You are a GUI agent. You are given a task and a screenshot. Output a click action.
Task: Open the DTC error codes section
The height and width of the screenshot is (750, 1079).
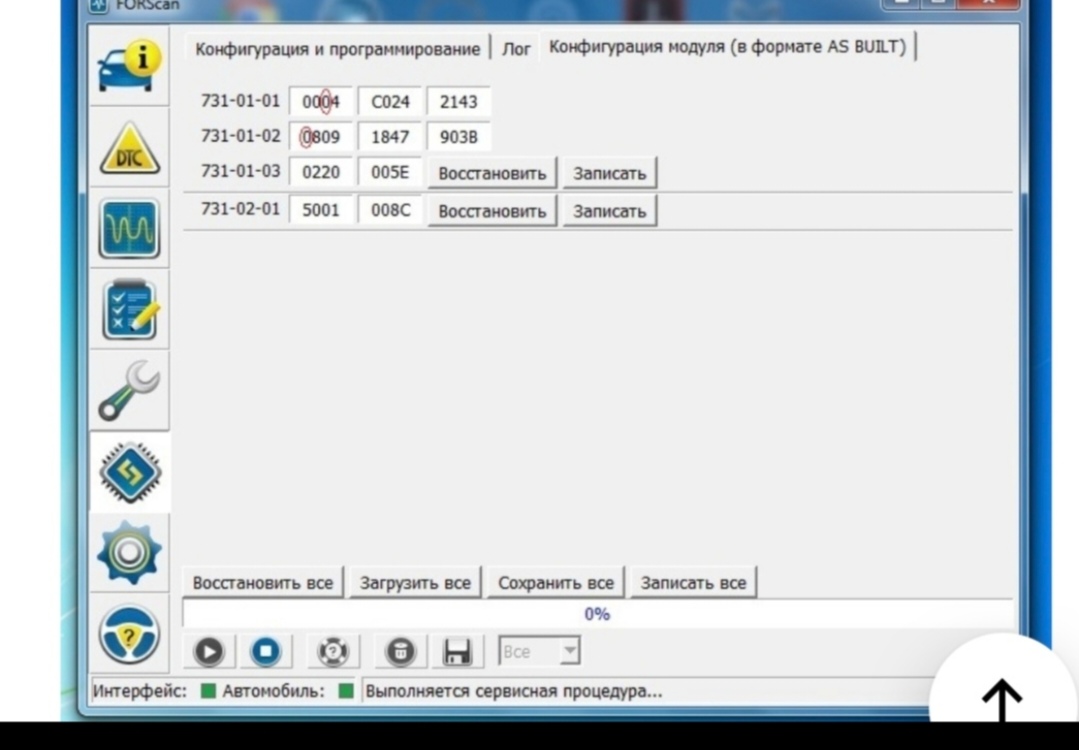(x=129, y=150)
